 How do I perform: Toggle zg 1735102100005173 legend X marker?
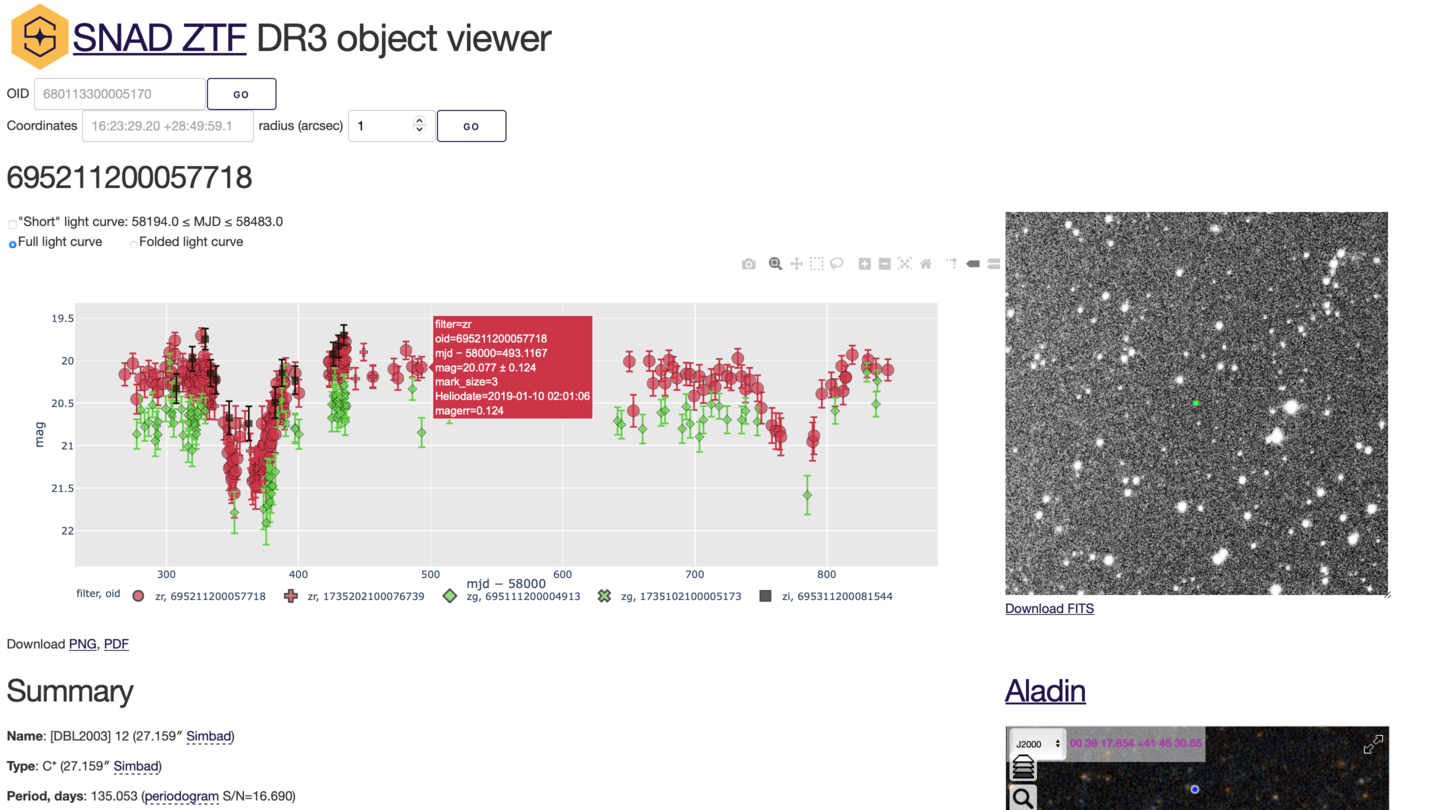[x=604, y=596]
